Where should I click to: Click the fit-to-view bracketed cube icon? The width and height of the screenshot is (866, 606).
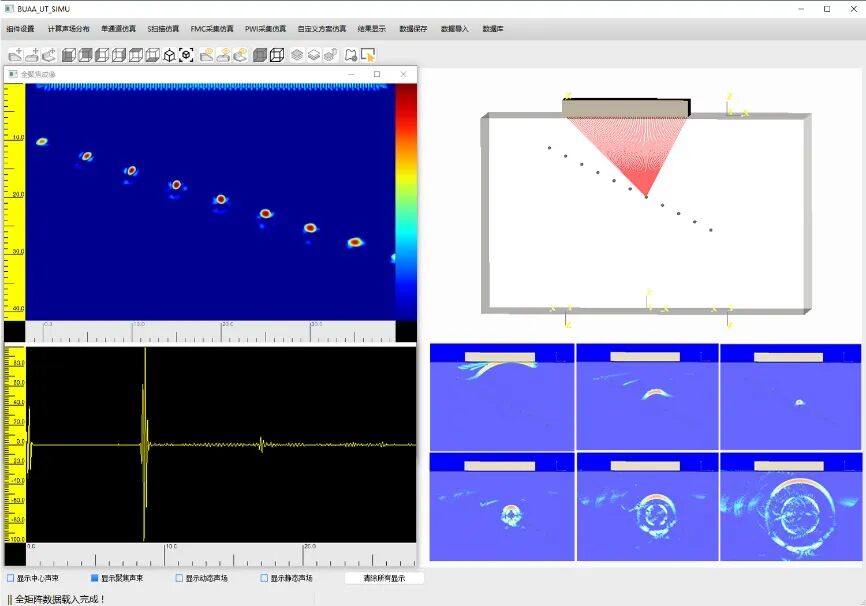187,55
